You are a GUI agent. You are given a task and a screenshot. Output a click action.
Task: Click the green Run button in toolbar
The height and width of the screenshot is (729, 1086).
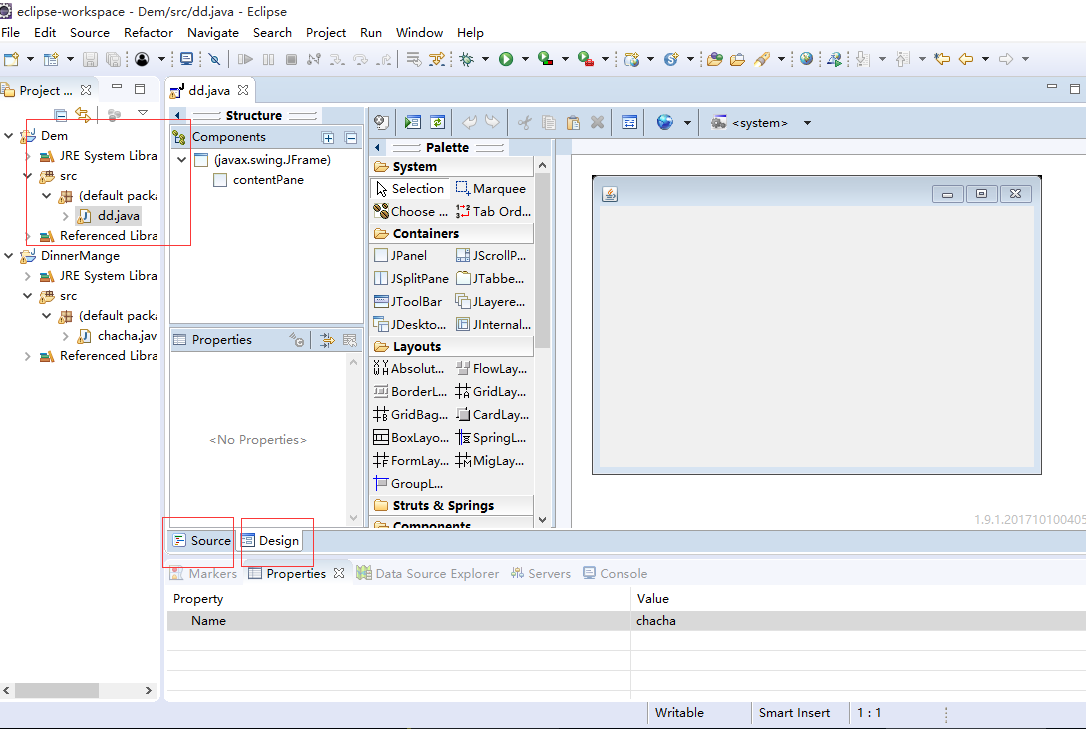506,59
